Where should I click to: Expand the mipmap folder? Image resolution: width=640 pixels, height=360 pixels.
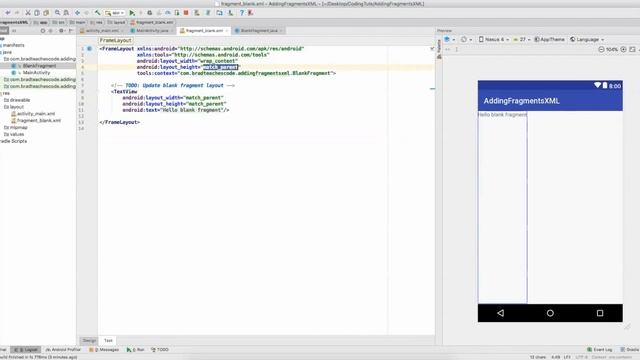pyautogui.click(x=16, y=128)
